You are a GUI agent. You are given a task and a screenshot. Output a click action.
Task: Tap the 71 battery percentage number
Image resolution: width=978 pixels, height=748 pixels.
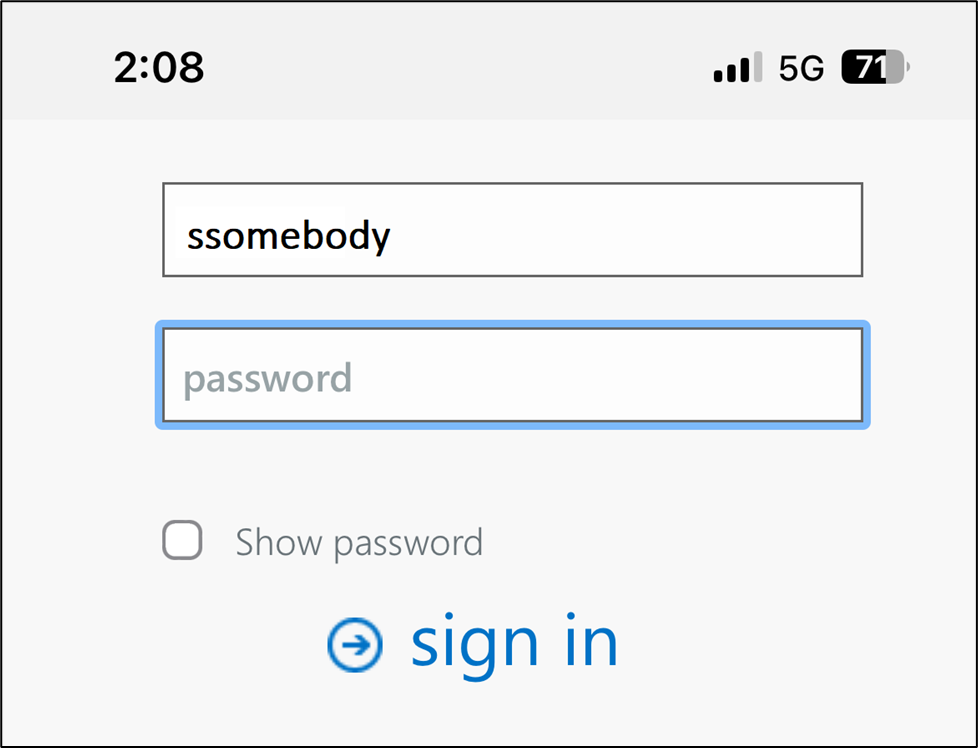pos(868,68)
